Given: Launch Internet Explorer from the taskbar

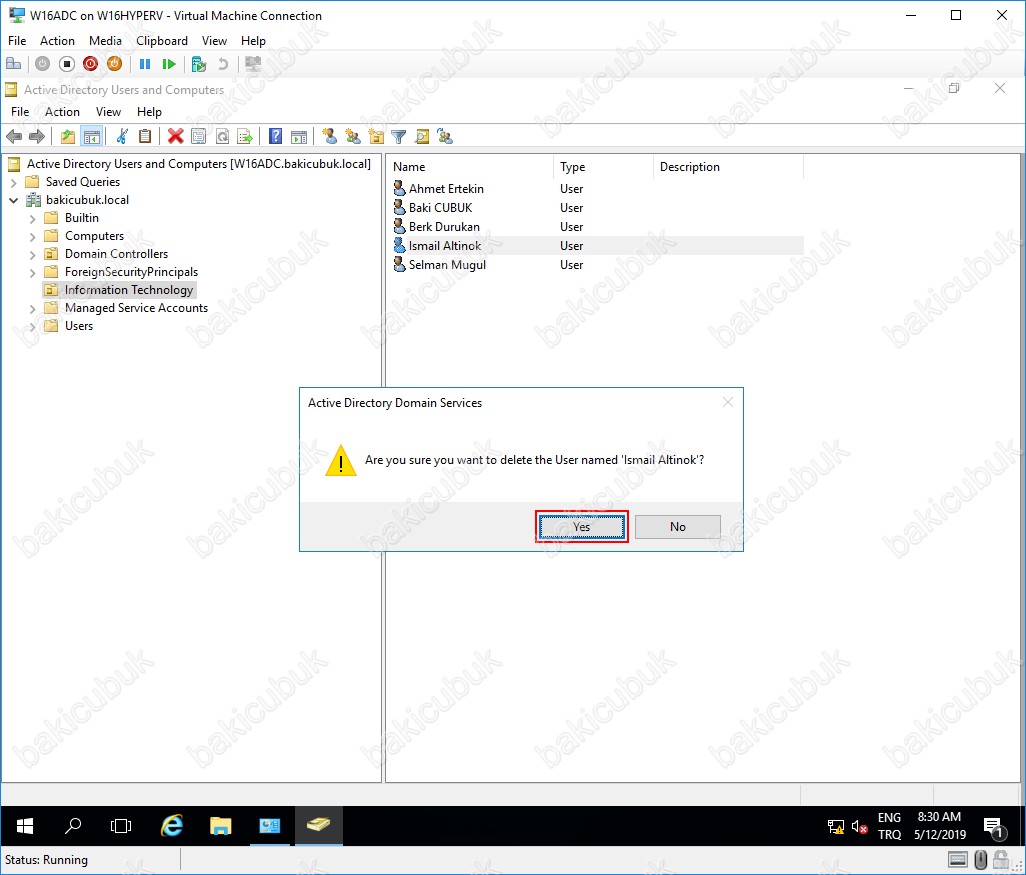Looking at the screenshot, I should (171, 826).
